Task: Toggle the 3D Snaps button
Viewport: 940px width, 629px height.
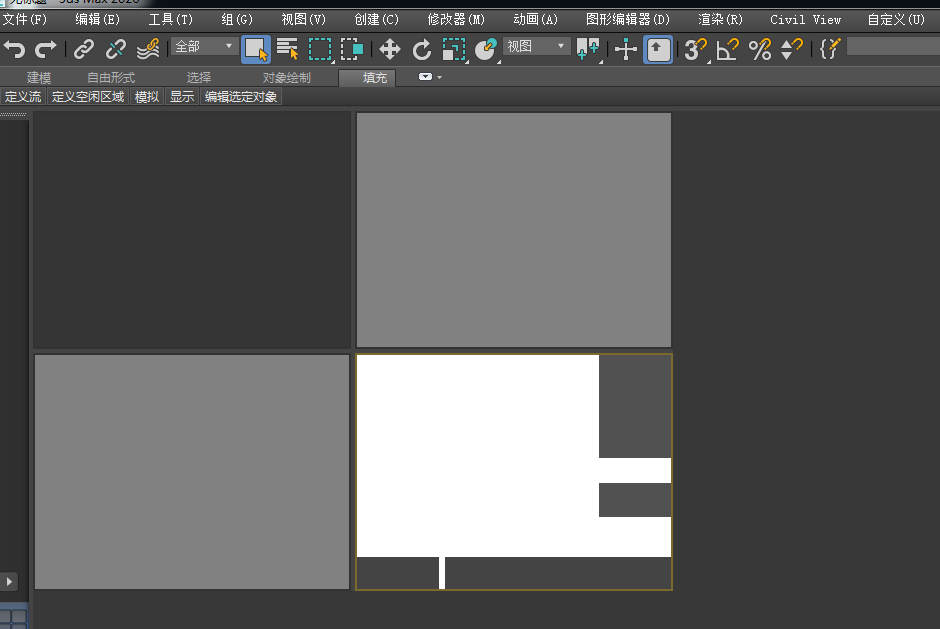Action: 695,49
